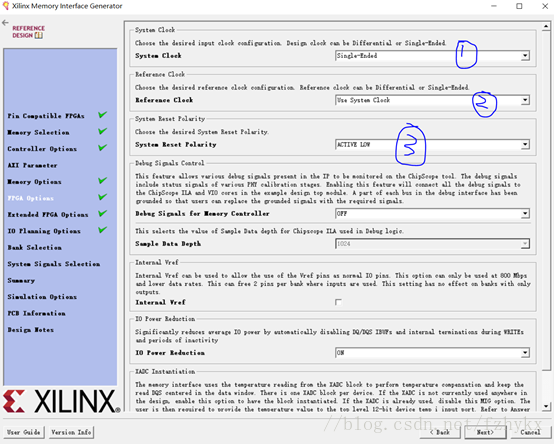554x444 pixels.
Task: Click the Version Info button
Action: 71,432
